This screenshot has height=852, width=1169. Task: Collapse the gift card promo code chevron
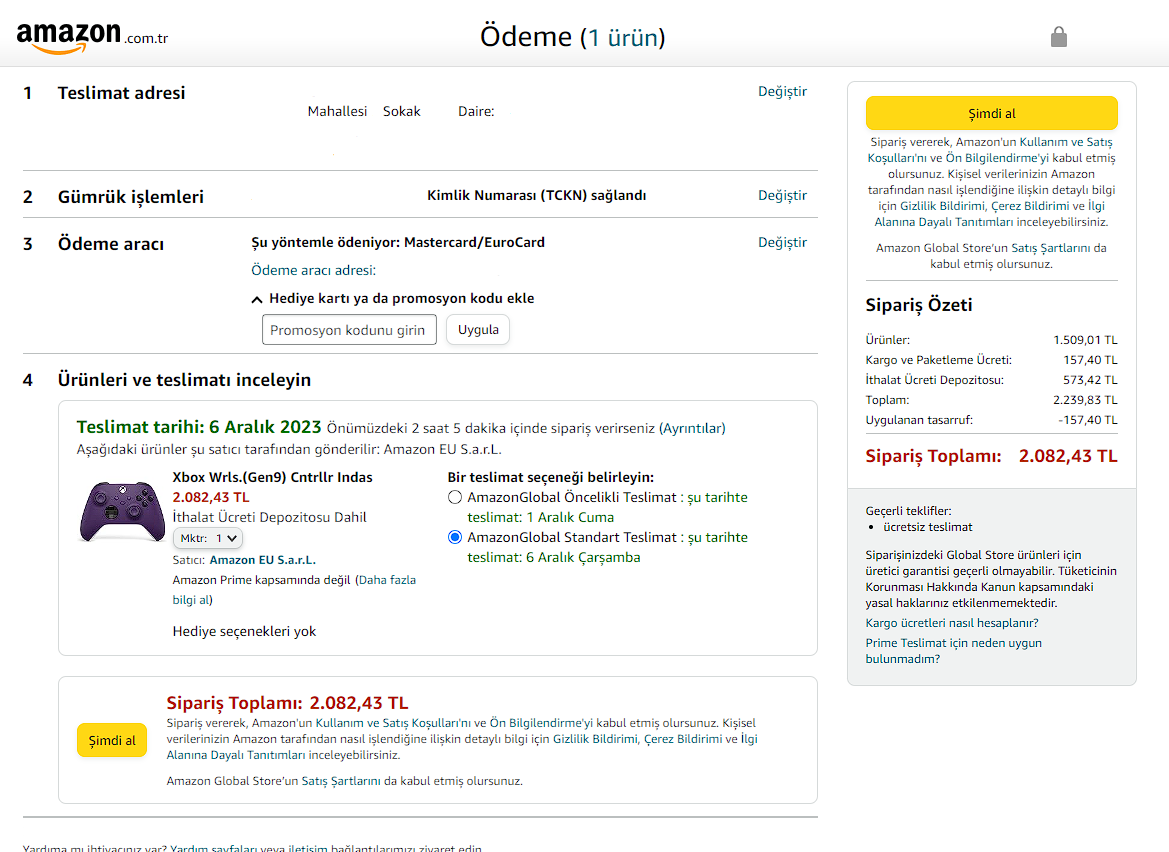tap(256, 300)
